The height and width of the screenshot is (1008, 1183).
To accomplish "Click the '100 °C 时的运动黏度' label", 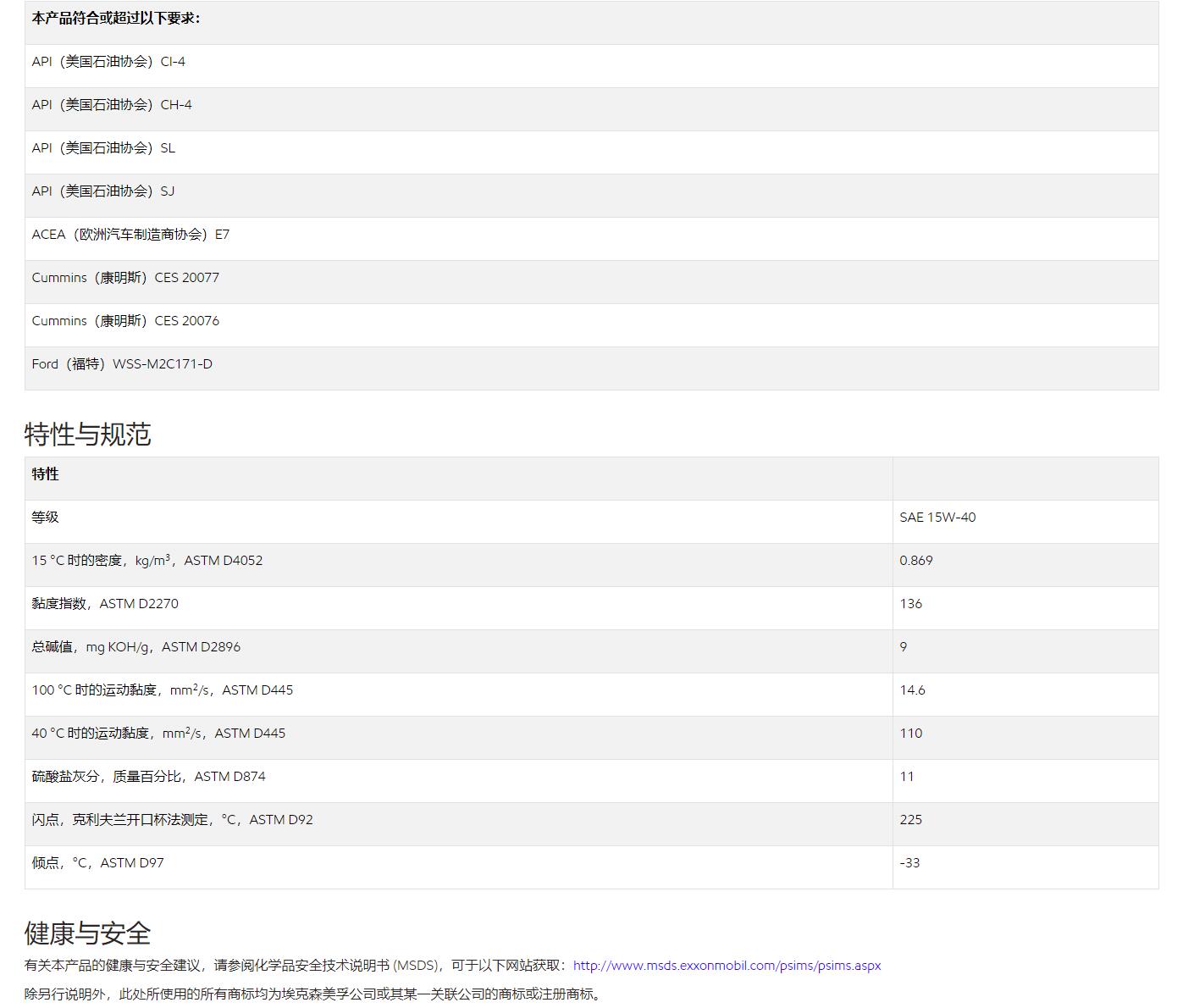I will [x=163, y=690].
